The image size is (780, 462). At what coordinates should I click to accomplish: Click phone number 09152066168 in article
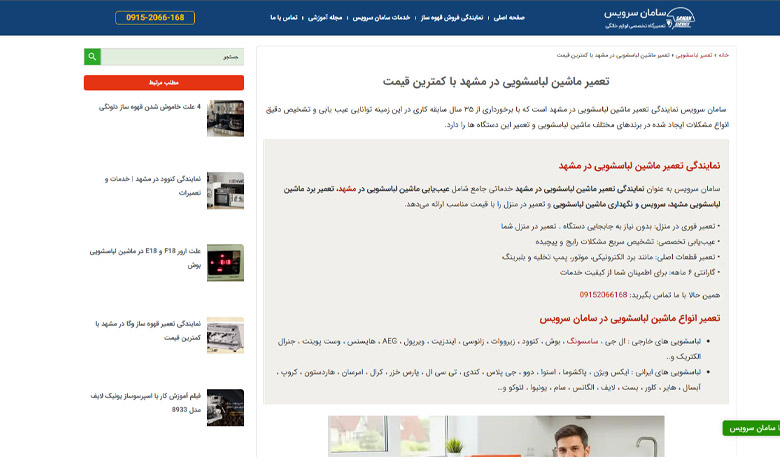click(603, 295)
